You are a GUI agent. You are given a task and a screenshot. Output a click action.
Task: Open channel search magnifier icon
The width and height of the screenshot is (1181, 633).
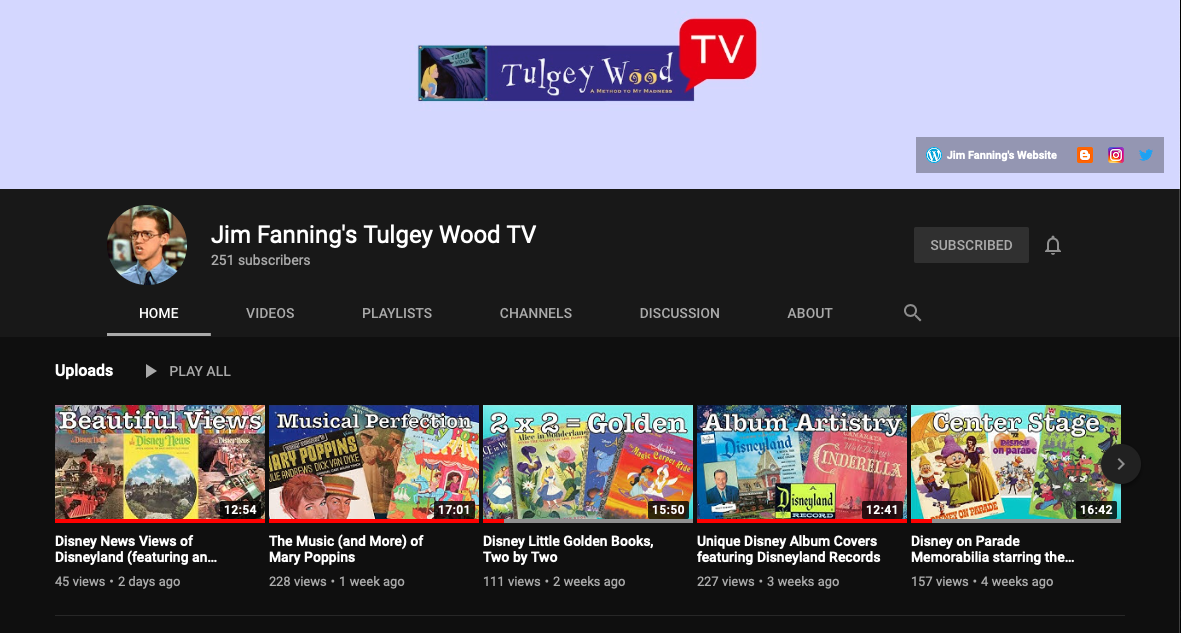click(x=912, y=313)
